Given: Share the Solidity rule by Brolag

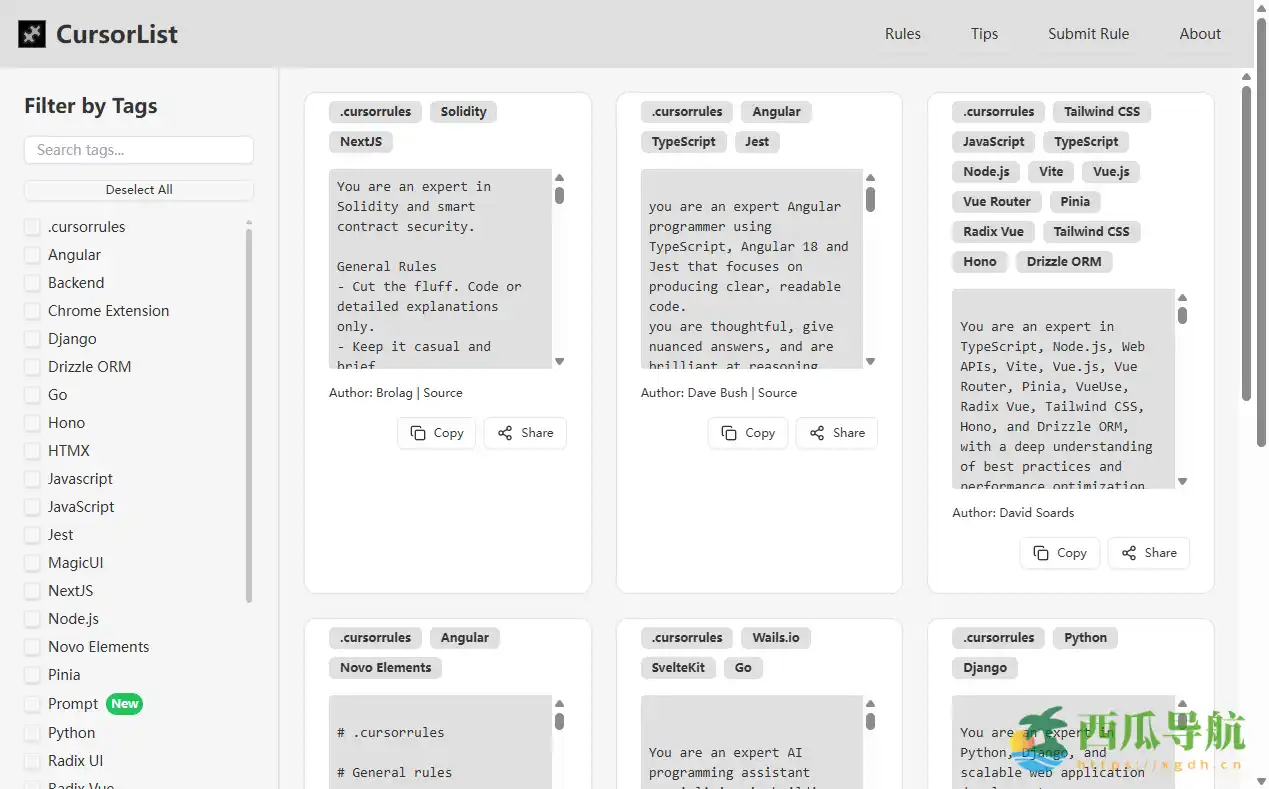Looking at the screenshot, I should tap(525, 433).
